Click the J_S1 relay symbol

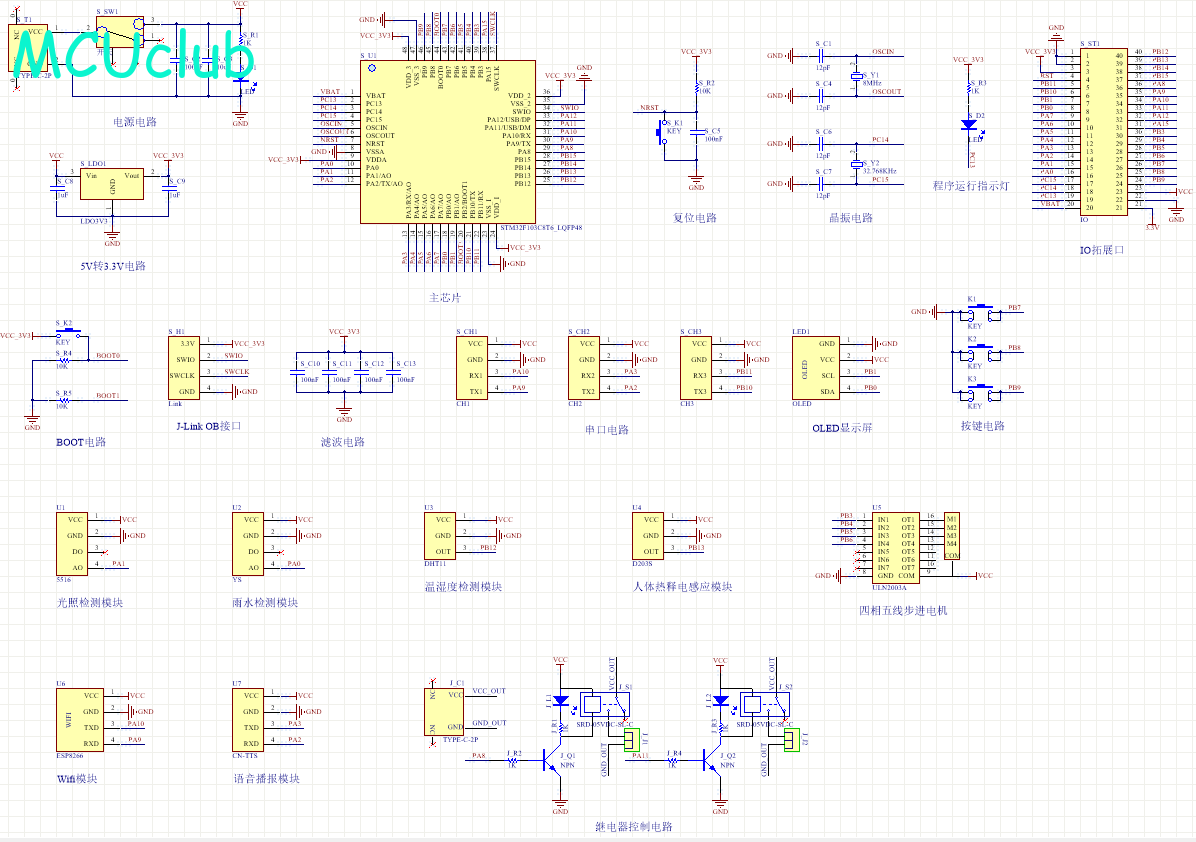pos(605,704)
